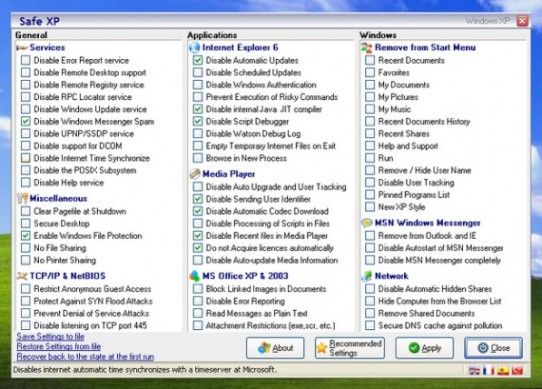Click the MSN Windows Messenger section icon
The width and height of the screenshot is (542, 389).
click(367, 223)
